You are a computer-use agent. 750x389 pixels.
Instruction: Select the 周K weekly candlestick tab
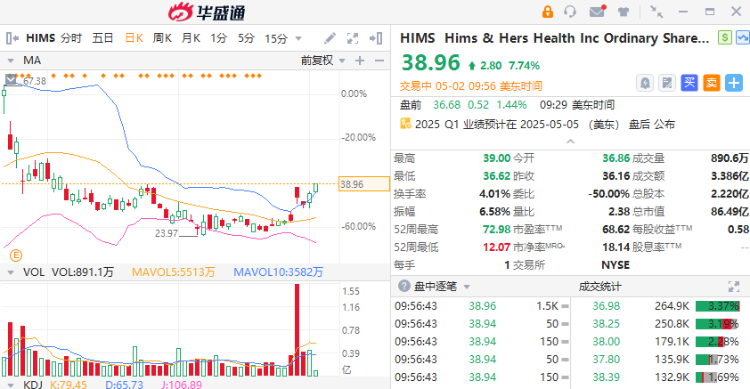(x=163, y=38)
